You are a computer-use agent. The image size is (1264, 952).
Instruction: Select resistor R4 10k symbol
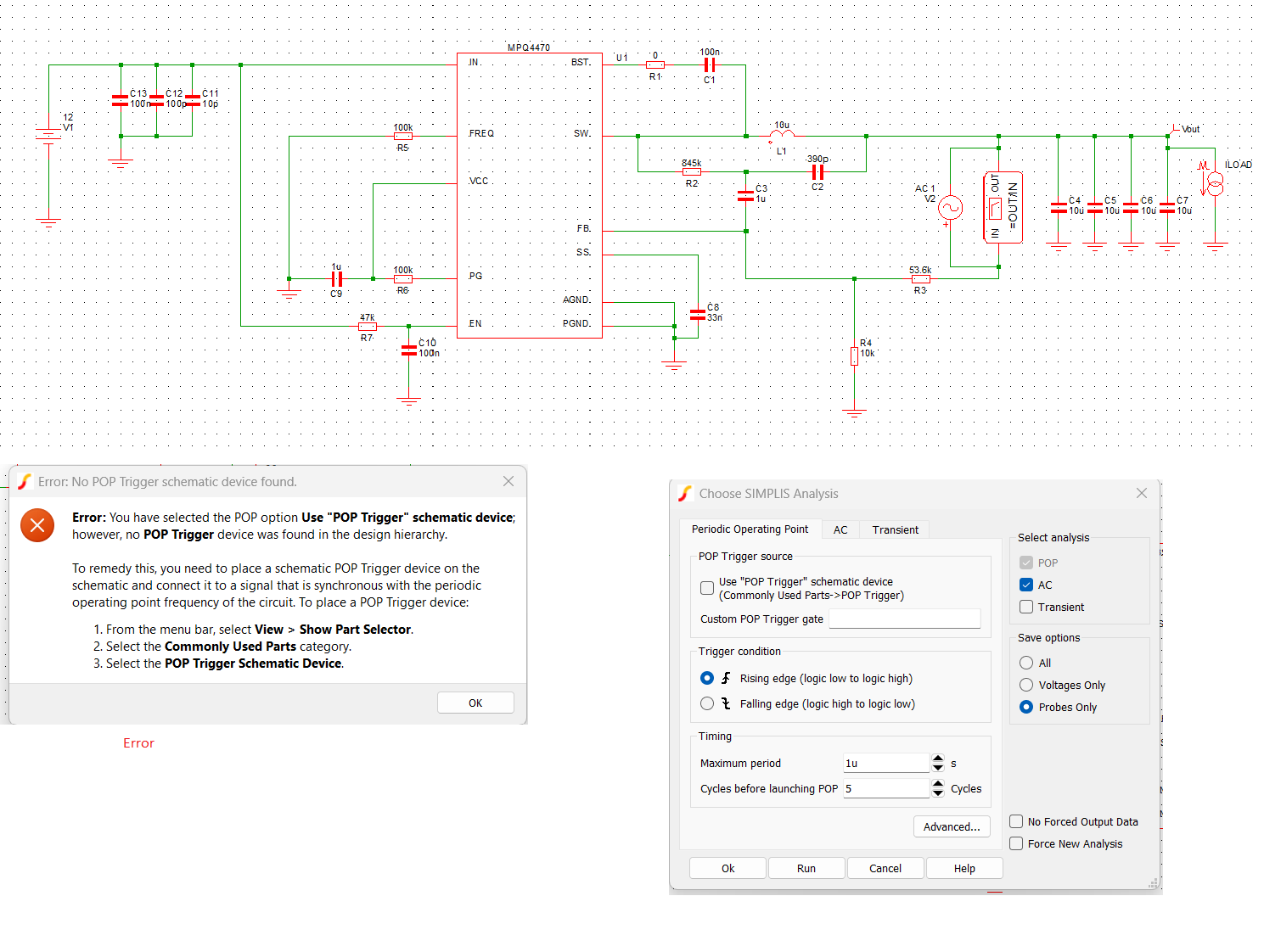854,356
